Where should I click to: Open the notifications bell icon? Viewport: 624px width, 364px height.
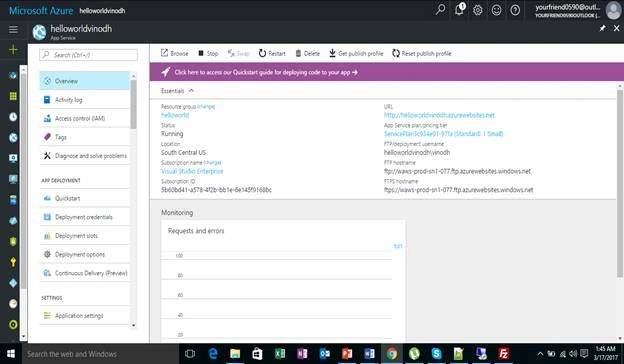459,10
